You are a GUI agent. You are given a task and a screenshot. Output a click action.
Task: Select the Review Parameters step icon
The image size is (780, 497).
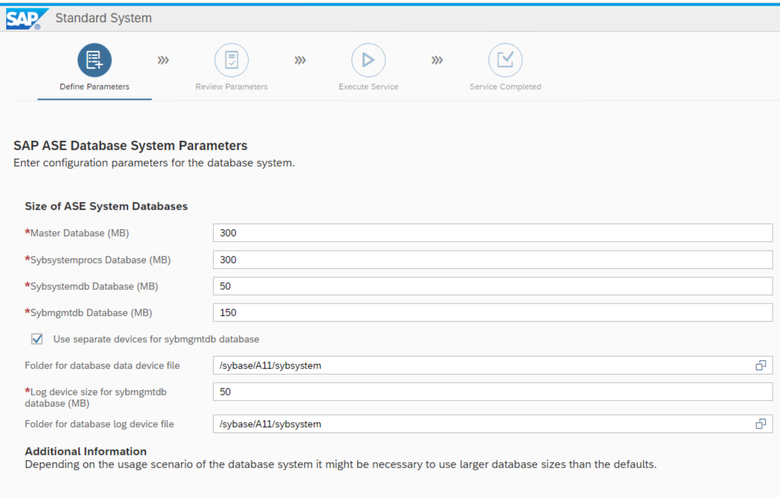click(231, 60)
